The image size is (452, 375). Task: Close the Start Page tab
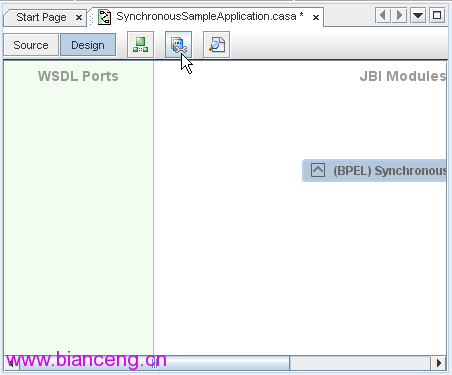coord(79,17)
